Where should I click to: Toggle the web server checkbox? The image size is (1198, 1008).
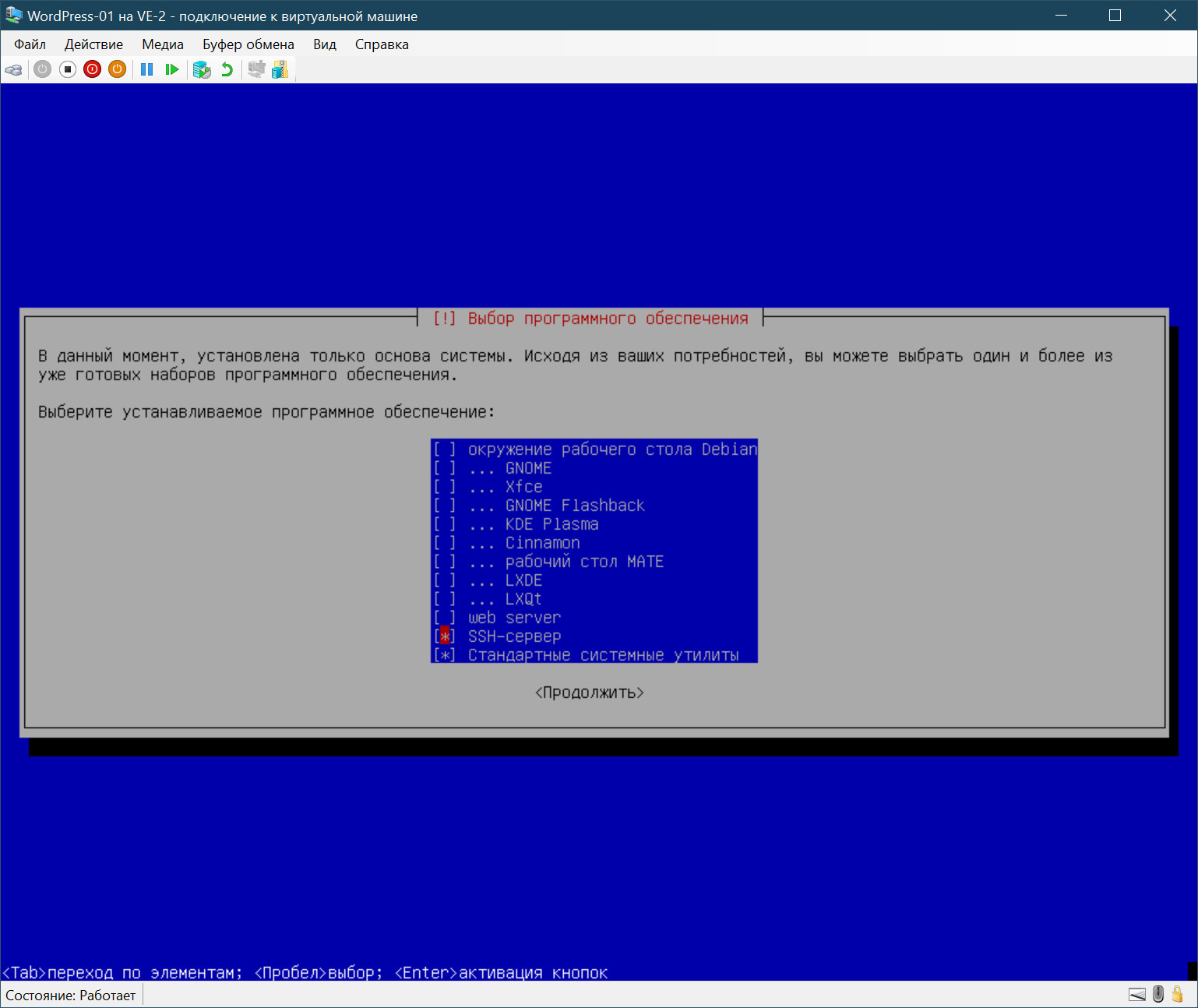(445, 618)
